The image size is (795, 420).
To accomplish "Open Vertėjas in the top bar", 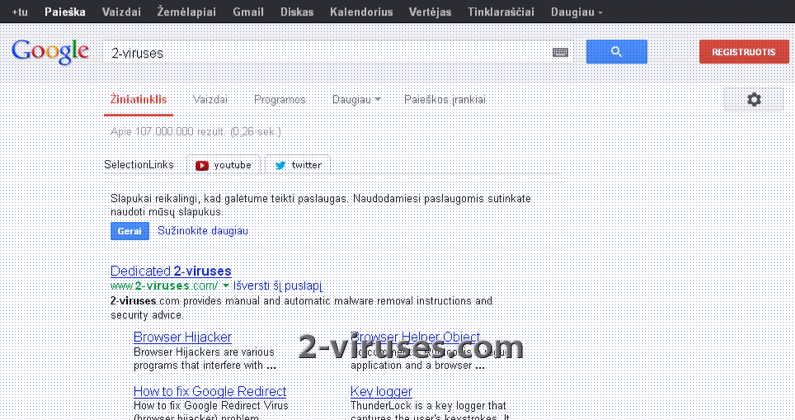I will tap(430, 12).
